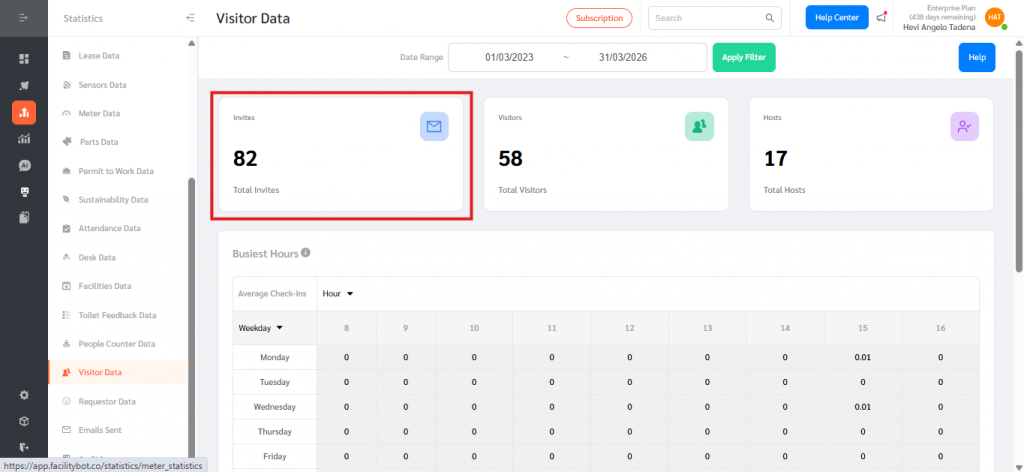Open the HAT user avatar menu

click(x=994, y=17)
